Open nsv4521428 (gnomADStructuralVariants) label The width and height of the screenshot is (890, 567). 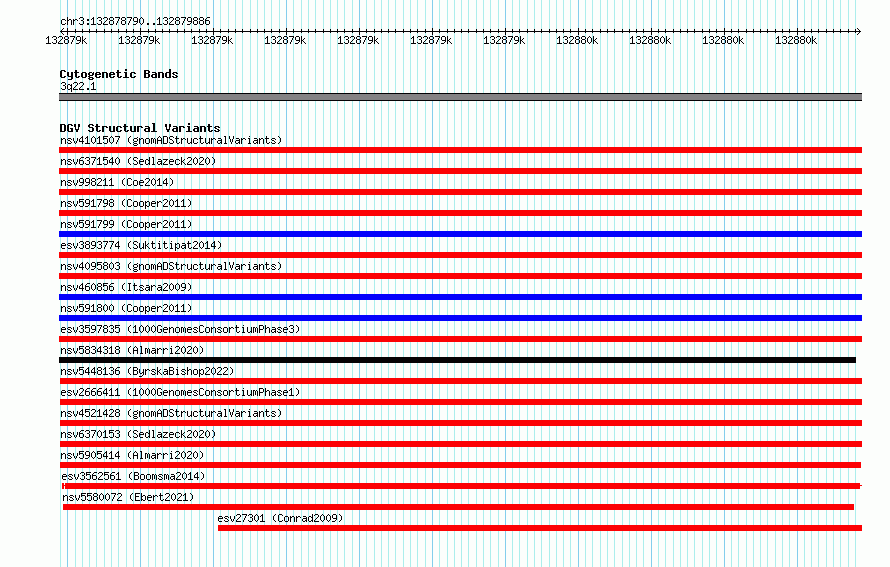[x=171, y=413]
